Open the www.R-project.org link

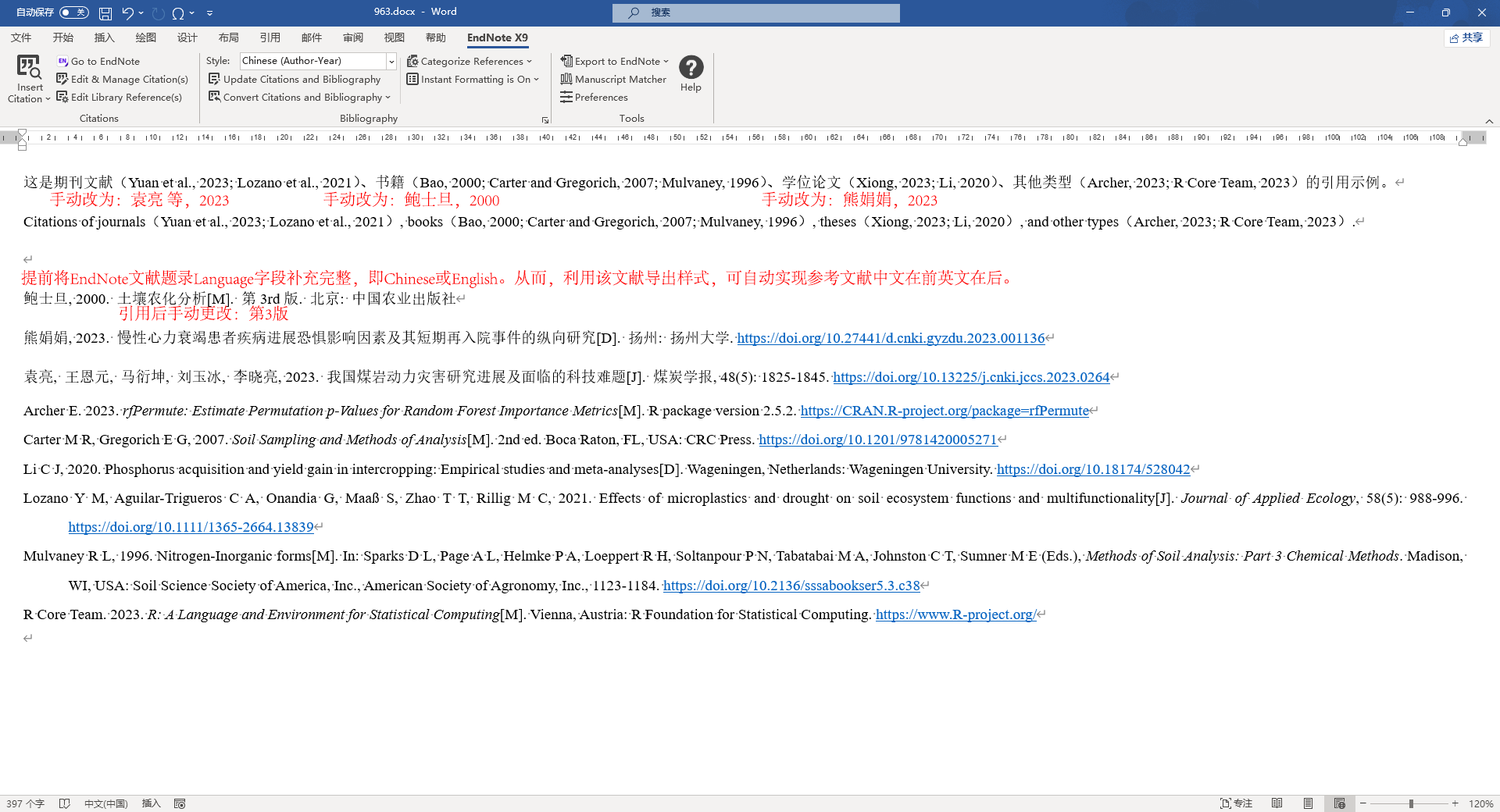click(955, 614)
